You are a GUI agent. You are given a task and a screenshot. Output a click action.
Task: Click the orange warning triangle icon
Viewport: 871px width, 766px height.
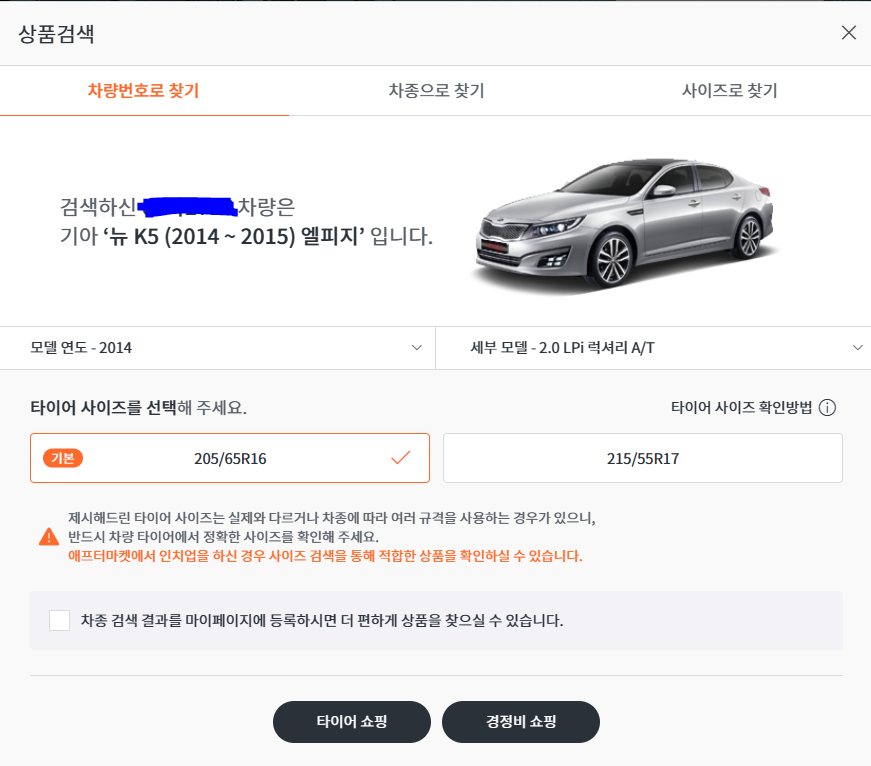point(49,537)
